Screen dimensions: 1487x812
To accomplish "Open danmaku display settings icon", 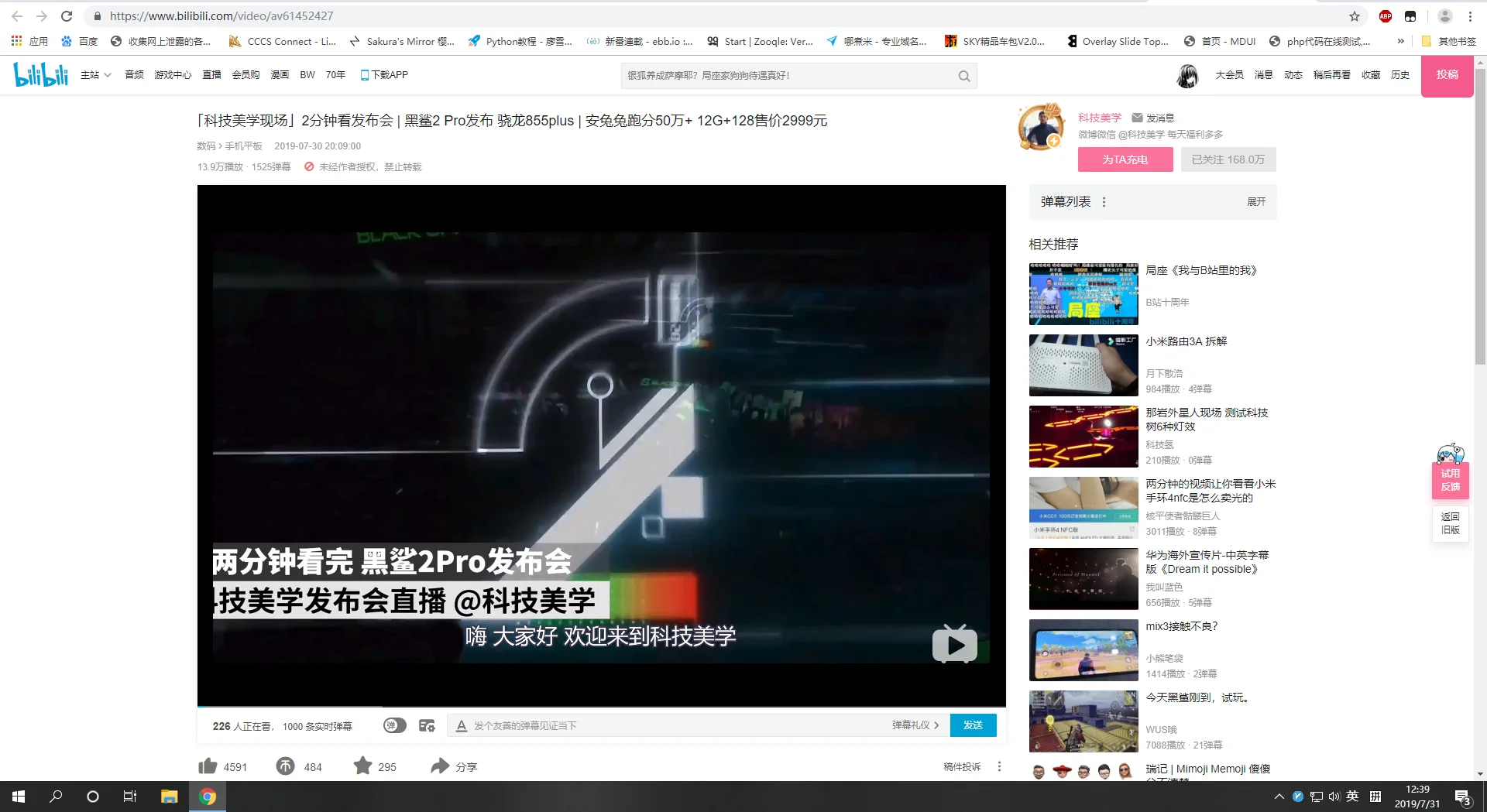I will tap(427, 725).
